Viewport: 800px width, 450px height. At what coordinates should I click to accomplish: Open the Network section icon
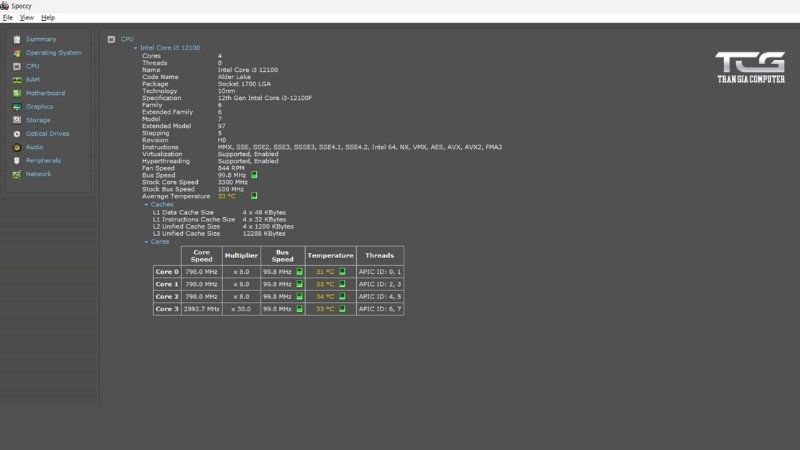click(17, 174)
